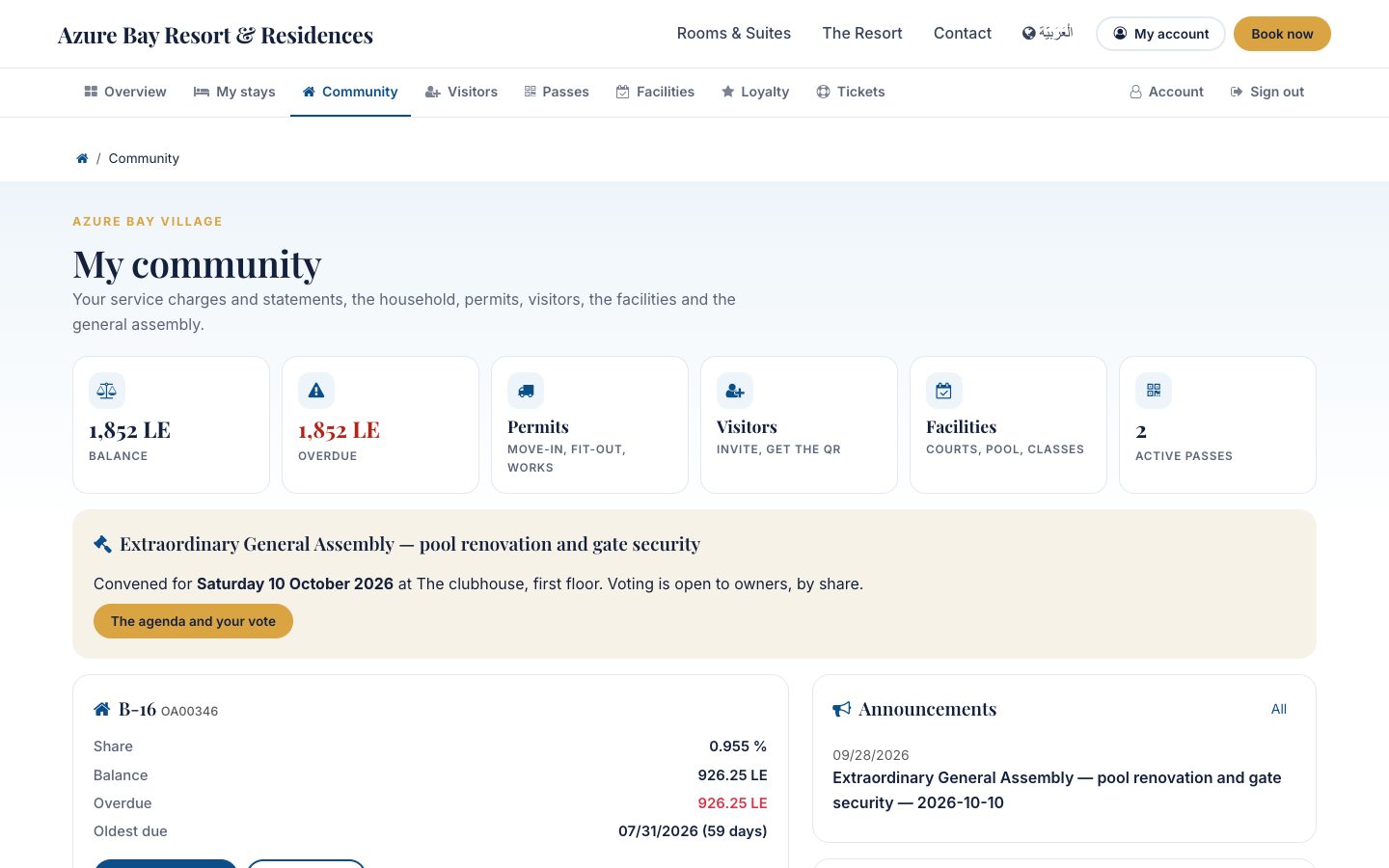View All announcements
Screen dimensions: 1389x868
point(1279,709)
